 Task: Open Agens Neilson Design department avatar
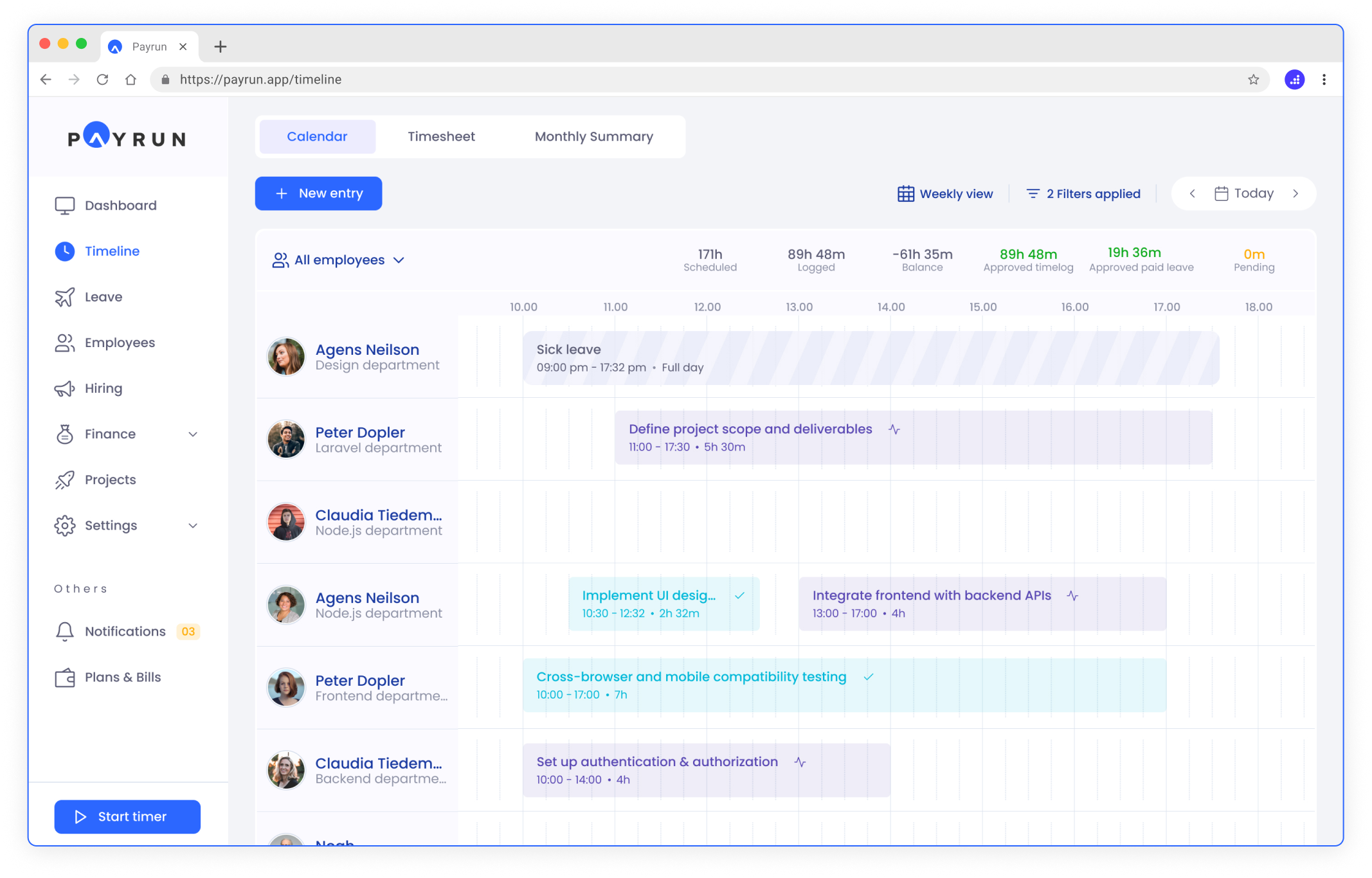click(x=286, y=357)
